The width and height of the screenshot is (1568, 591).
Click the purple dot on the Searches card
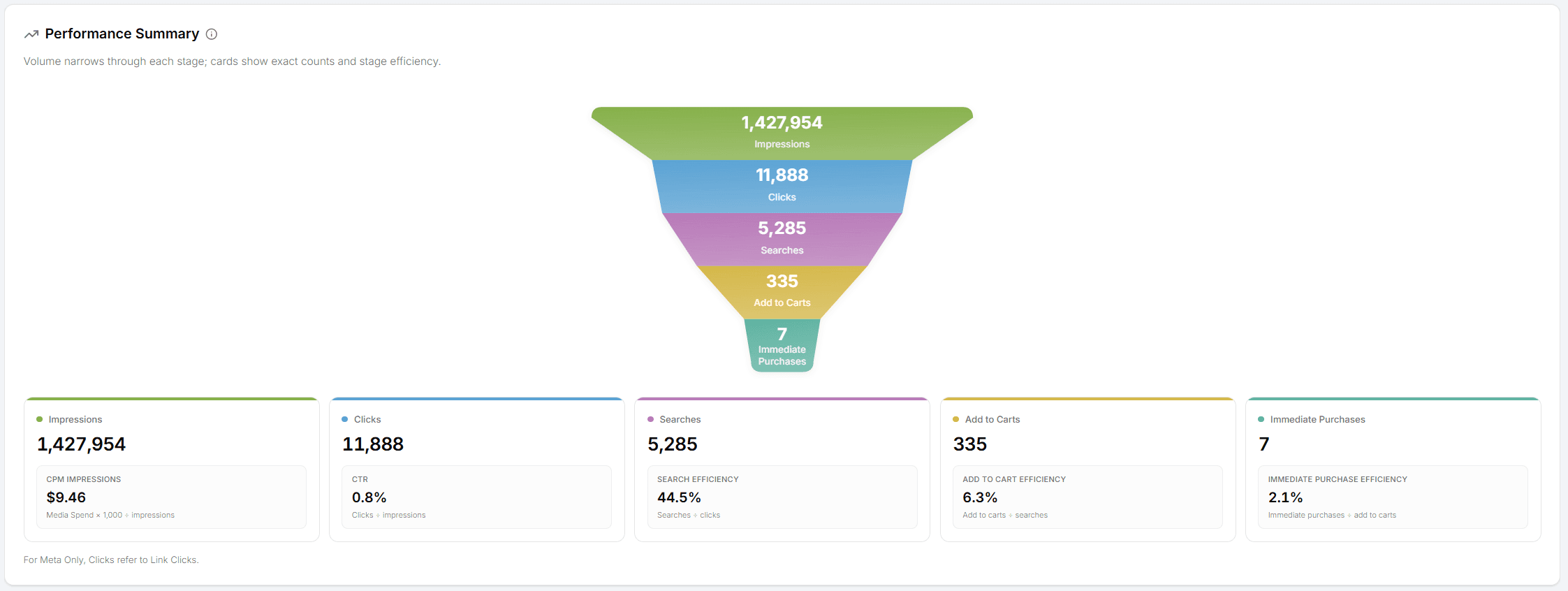click(x=650, y=419)
